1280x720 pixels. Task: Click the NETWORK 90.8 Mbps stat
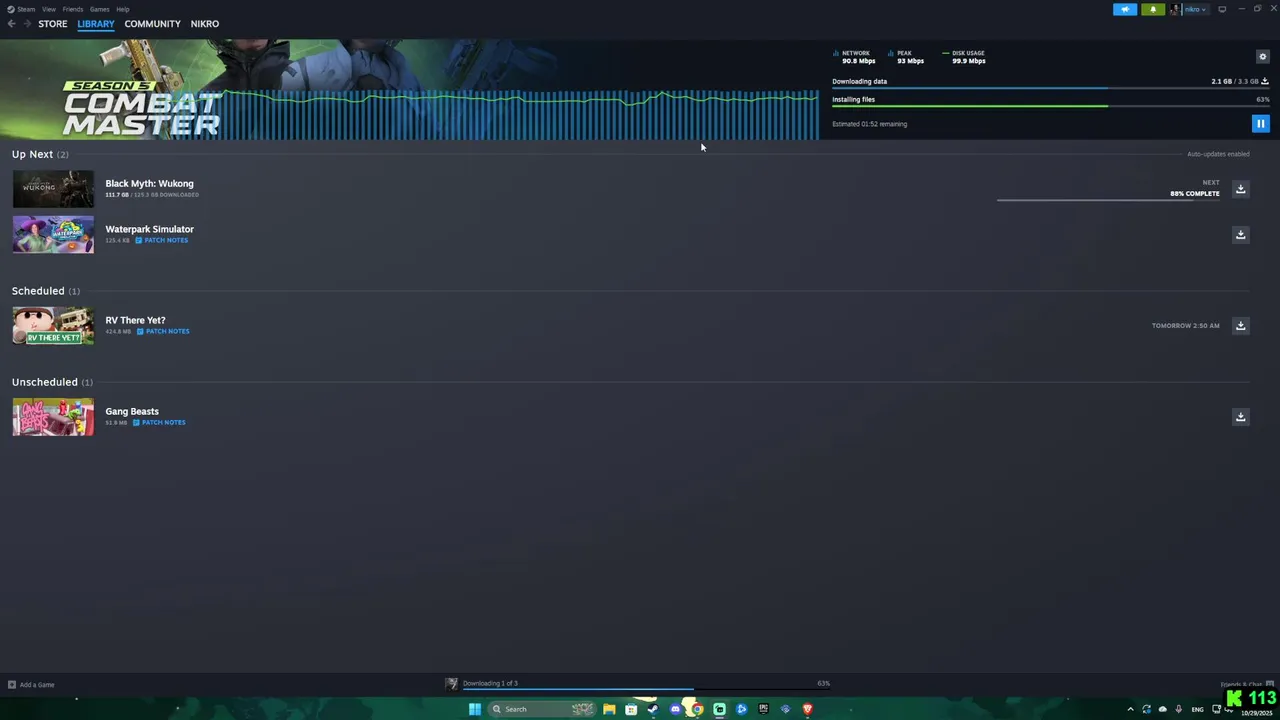pyautogui.click(x=855, y=57)
